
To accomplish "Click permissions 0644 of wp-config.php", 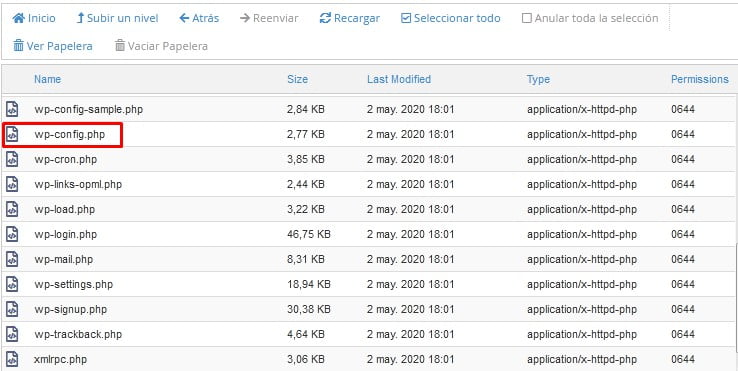I will 683,135.
